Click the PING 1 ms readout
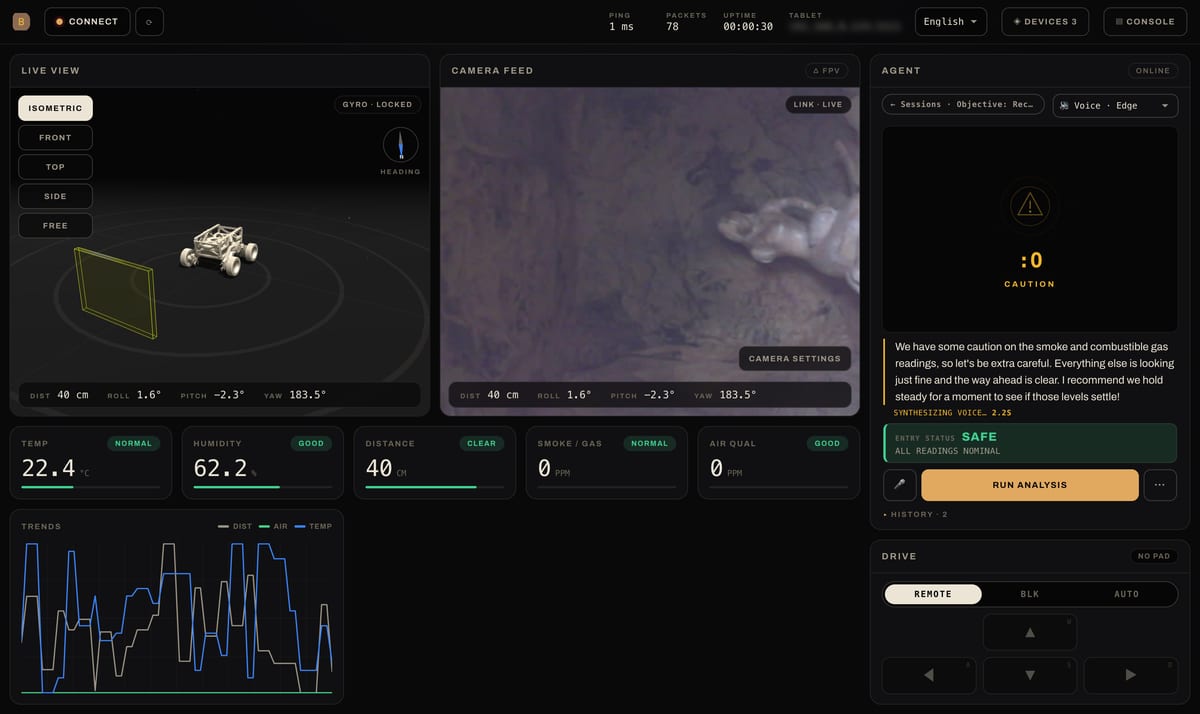 (621, 21)
